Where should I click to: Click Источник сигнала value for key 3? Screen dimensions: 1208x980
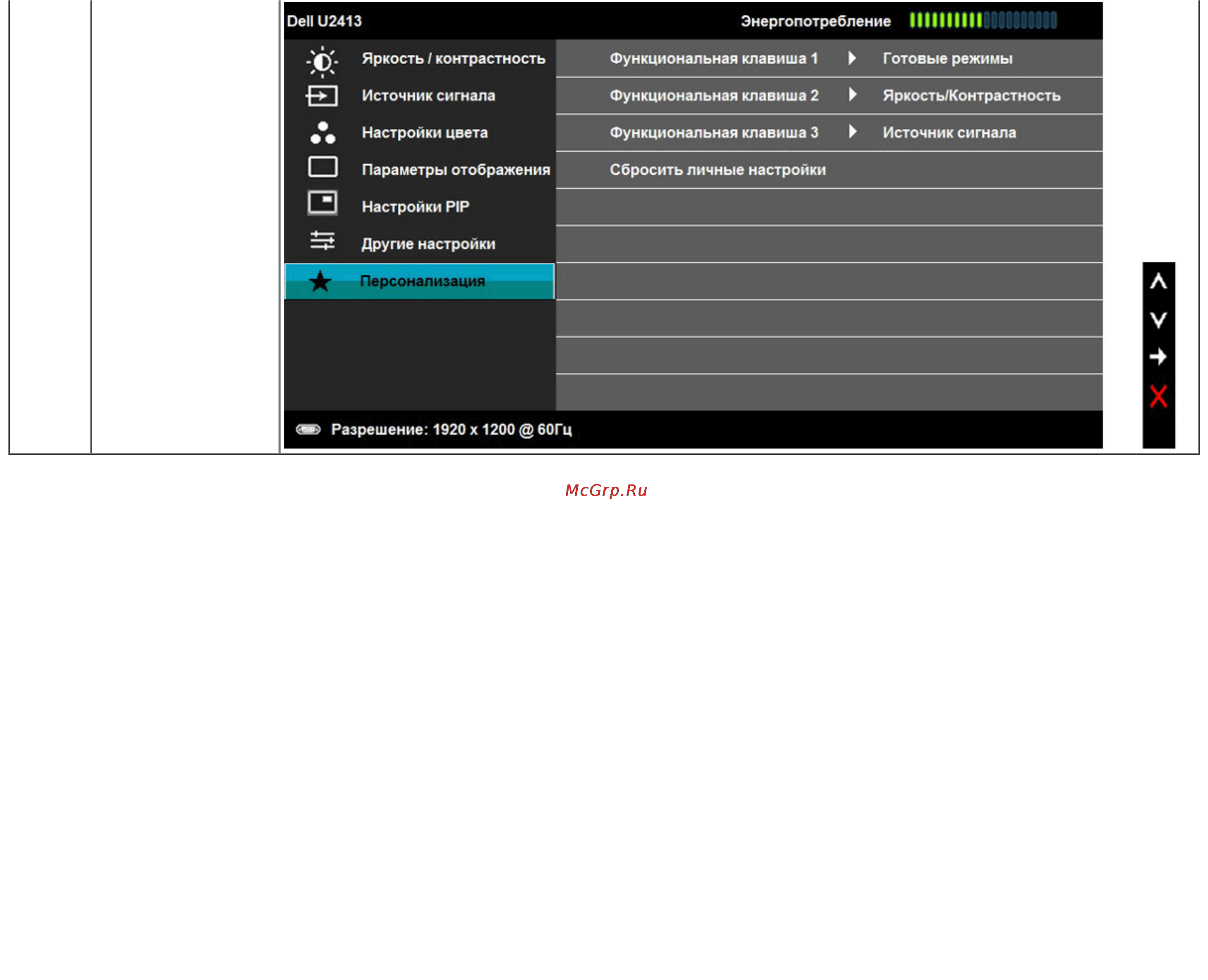pos(949,133)
